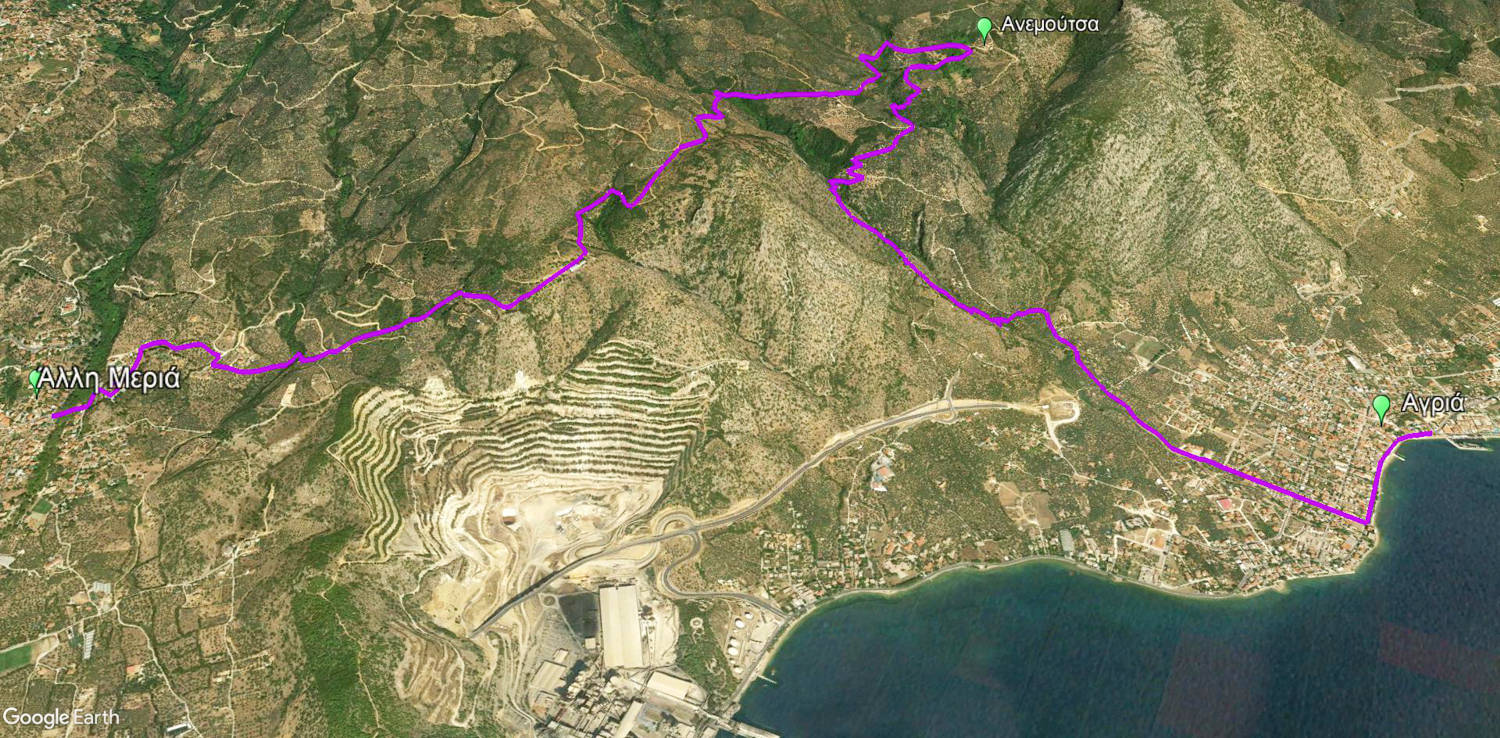Click the green Ανεμούτσα placemark pin
Viewport: 1500px width, 738px height.
pyautogui.click(x=984, y=28)
